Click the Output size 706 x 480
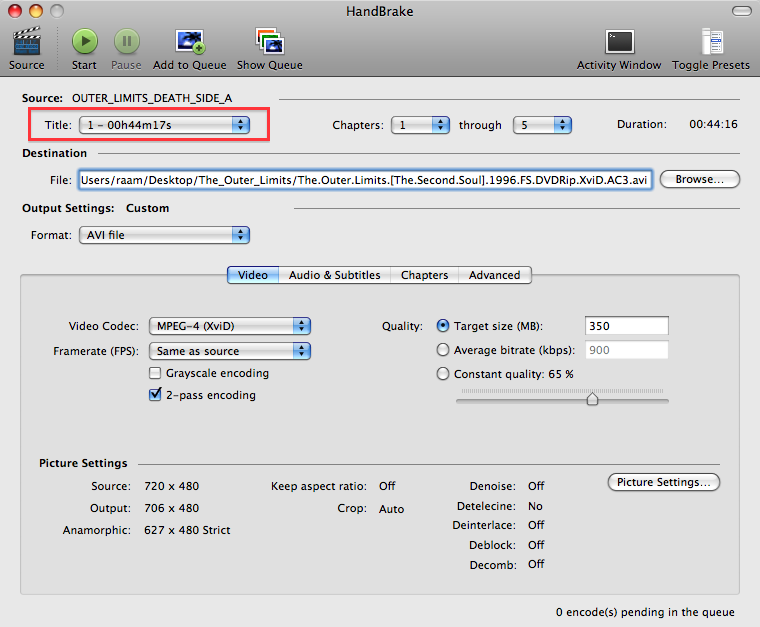Screen dimensions: 760x627 coord(172,508)
